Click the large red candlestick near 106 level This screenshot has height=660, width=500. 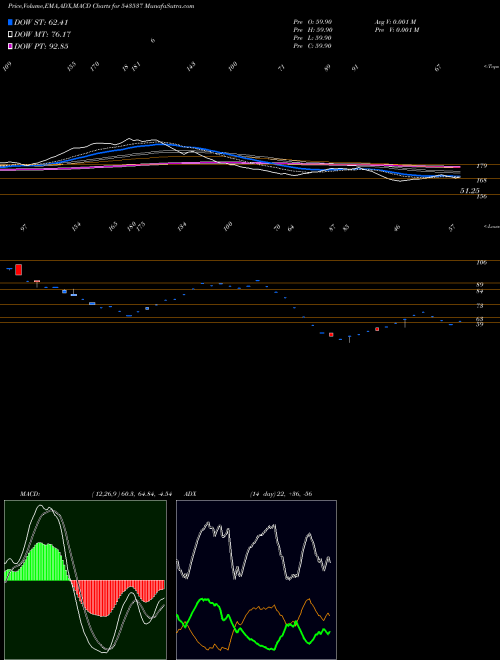click(x=19, y=269)
